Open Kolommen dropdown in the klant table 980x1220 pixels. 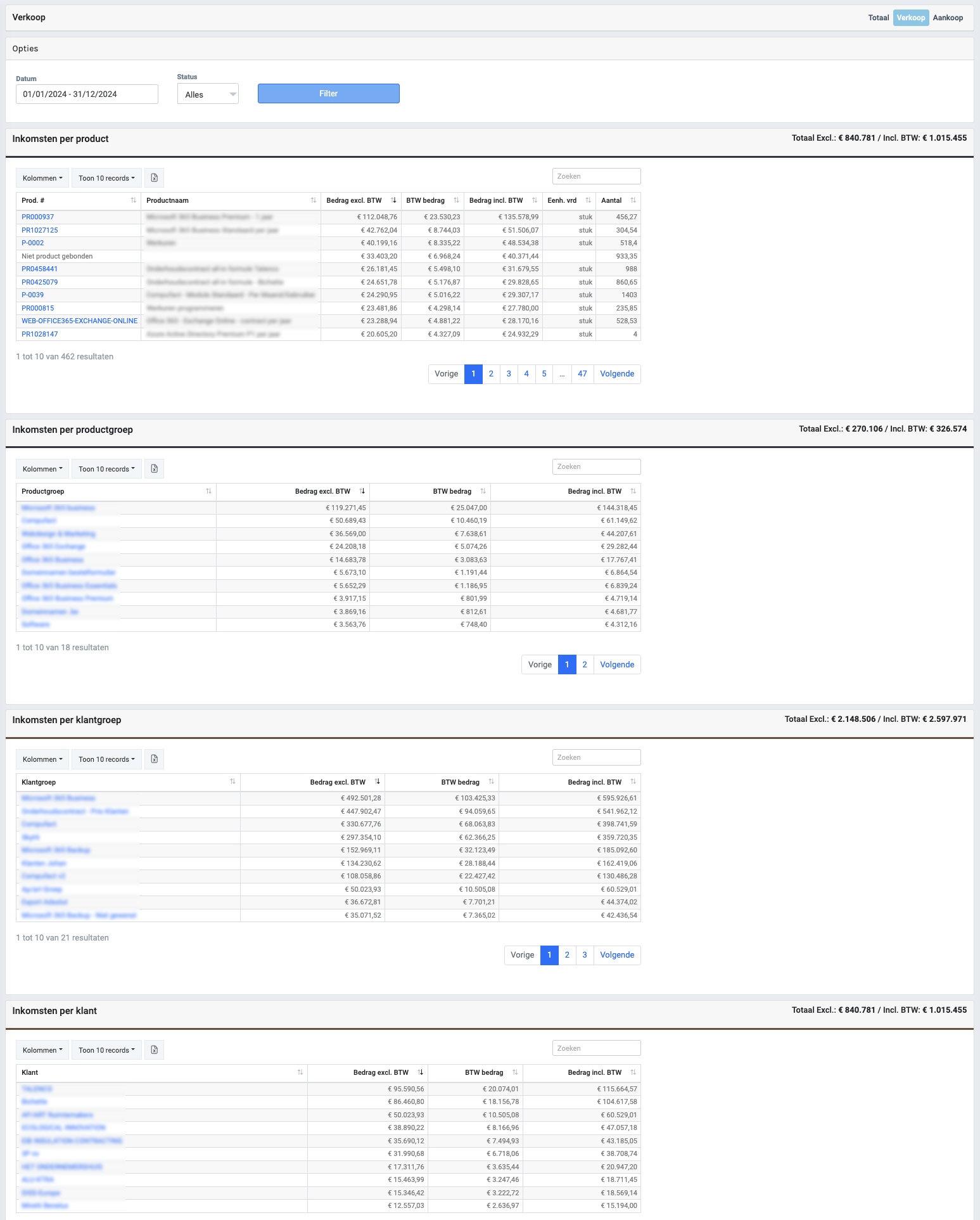pyautogui.click(x=42, y=1050)
